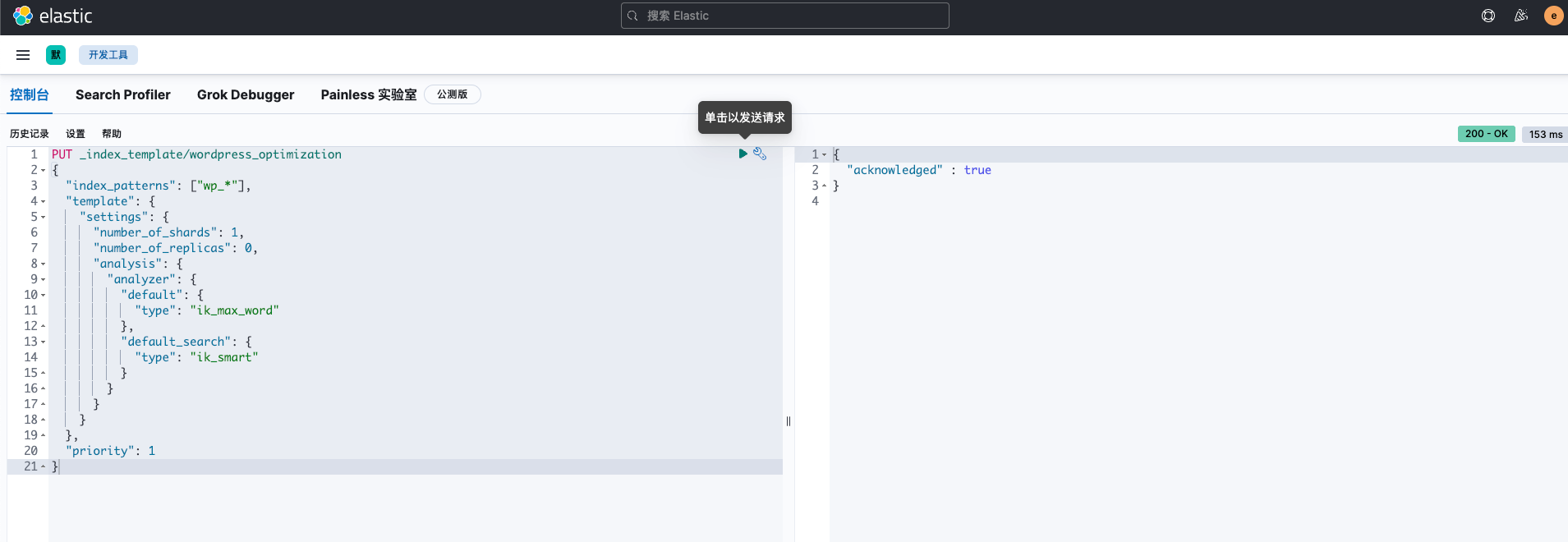Collapse the "settings" block on line 5
This screenshot has width=1568, height=542.
tap(44, 217)
